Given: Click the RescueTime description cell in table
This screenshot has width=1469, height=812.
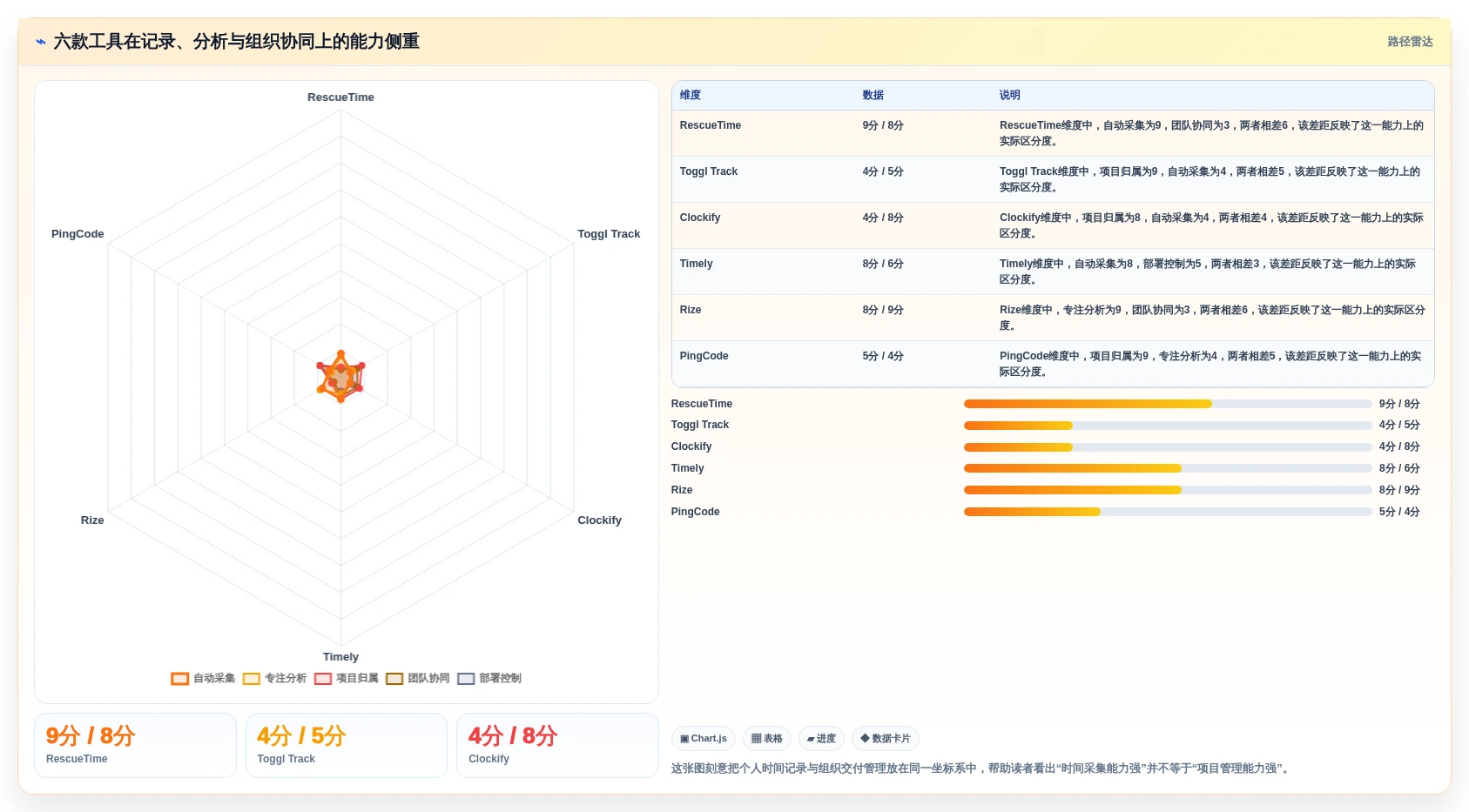Looking at the screenshot, I should pos(1211,133).
